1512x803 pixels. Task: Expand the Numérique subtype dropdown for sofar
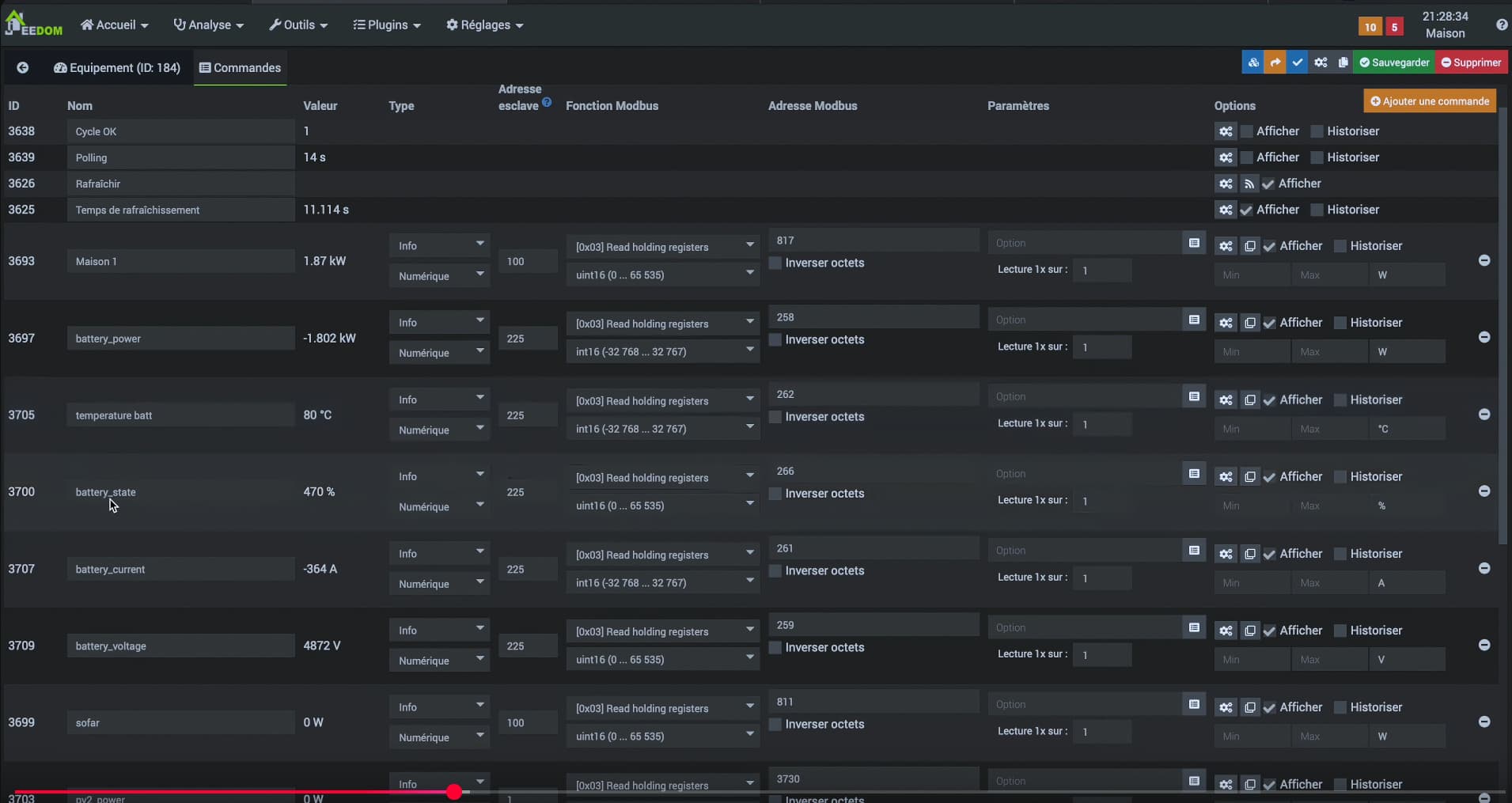click(439, 737)
